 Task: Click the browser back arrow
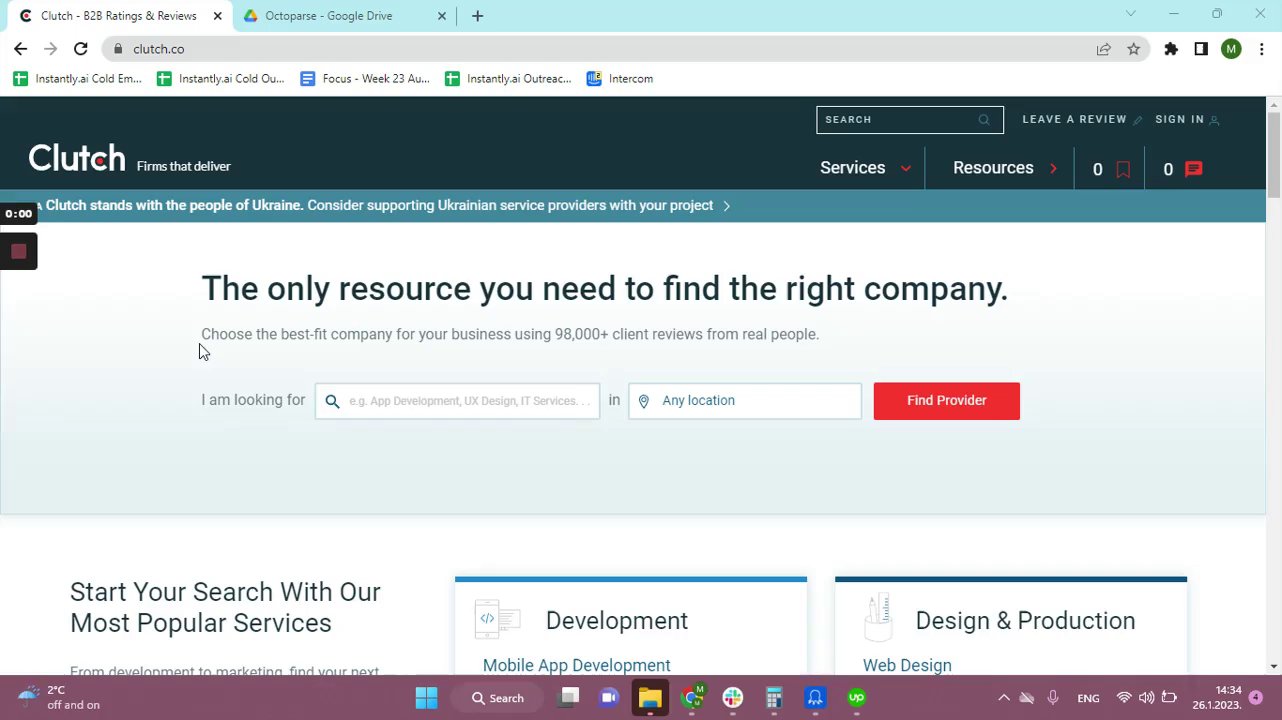pyautogui.click(x=20, y=49)
